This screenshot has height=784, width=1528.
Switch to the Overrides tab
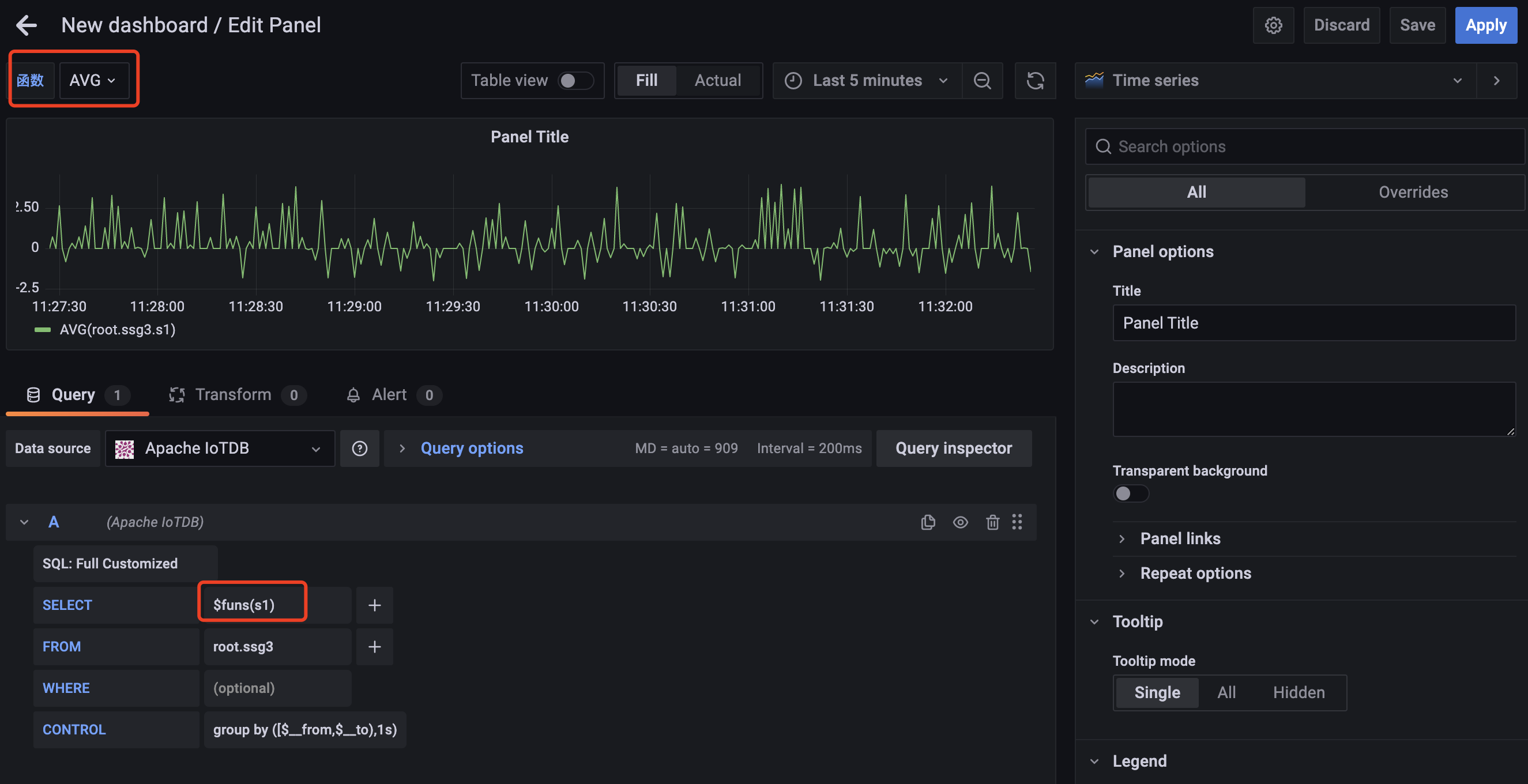click(x=1412, y=192)
